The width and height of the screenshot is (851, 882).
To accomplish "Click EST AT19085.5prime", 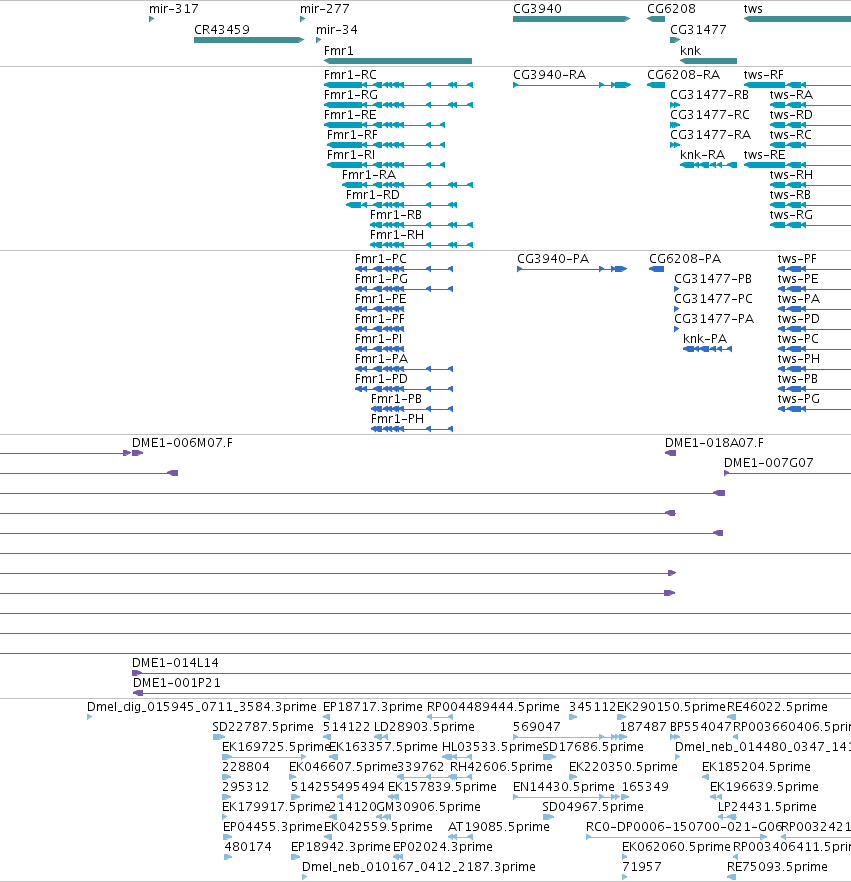I will click(498, 826).
